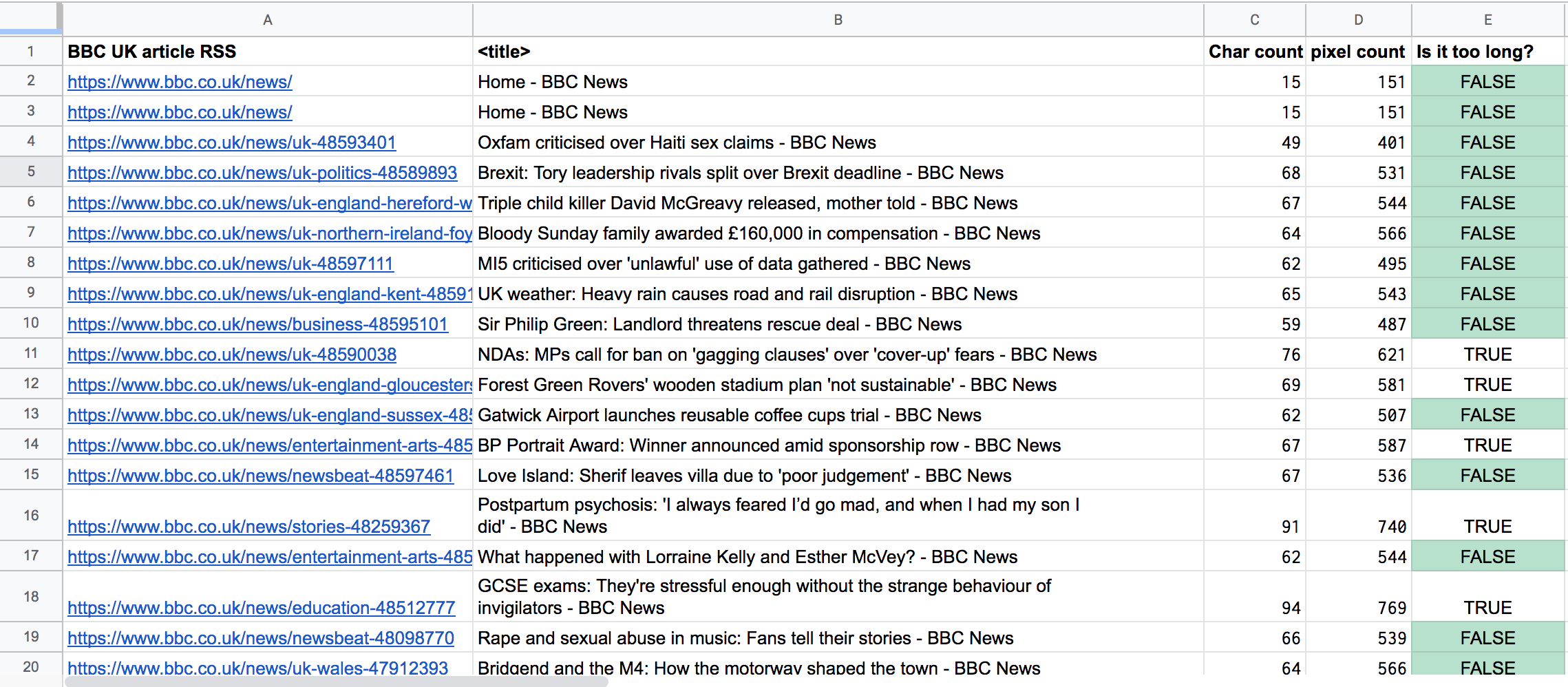This screenshot has width=1568, height=687.
Task: Select 'Sir Philip Green' title cell
Action: (x=838, y=324)
